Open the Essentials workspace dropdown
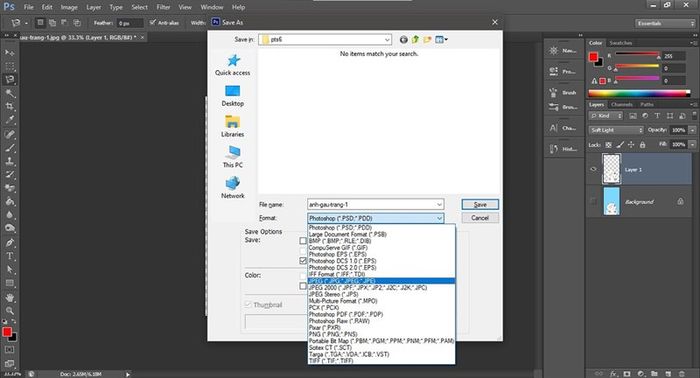Image resolution: width=700 pixels, height=378 pixels. click(665, 23)
